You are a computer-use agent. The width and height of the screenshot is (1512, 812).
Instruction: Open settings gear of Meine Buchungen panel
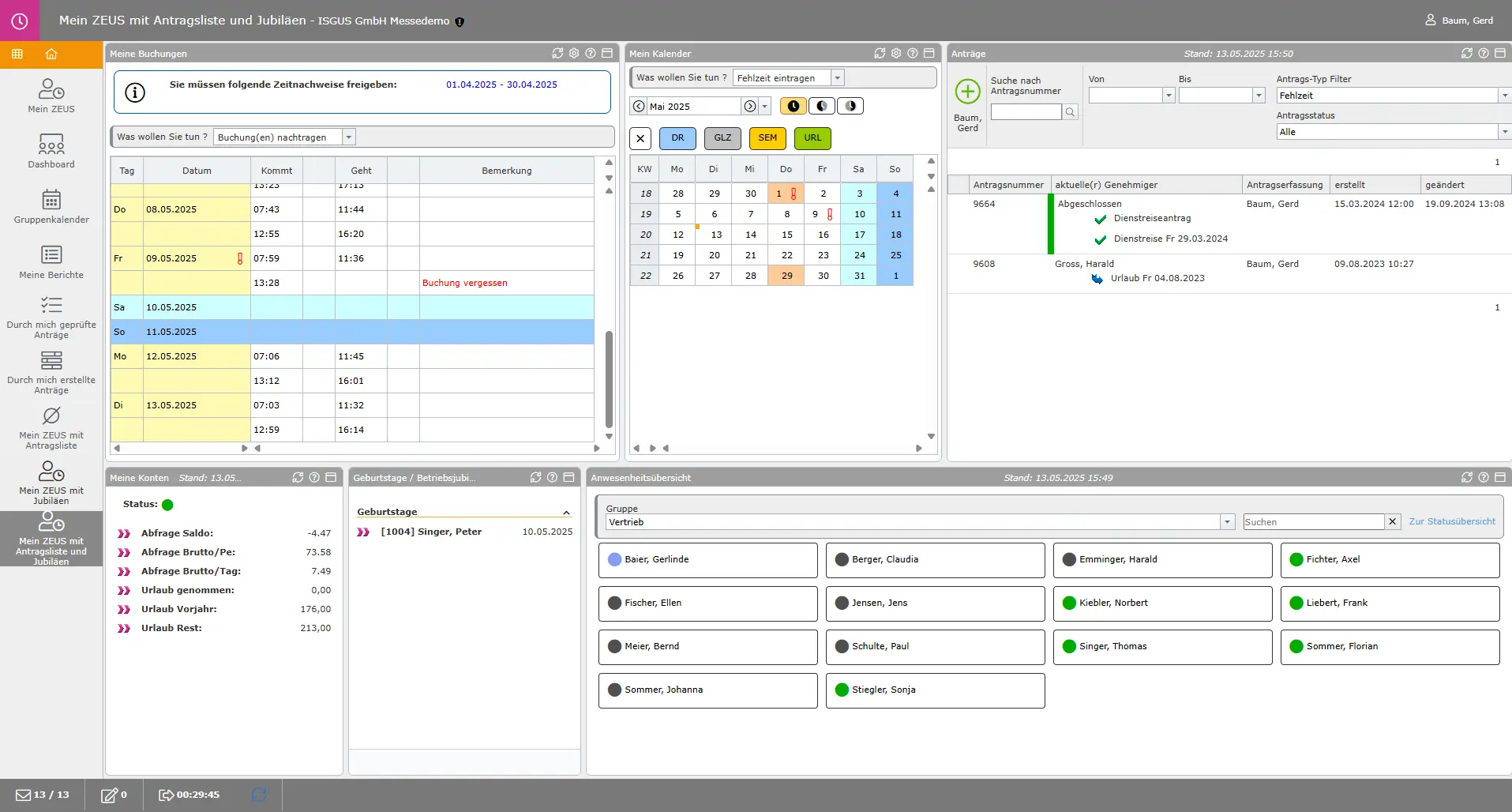pyautogui.click(x=574, y=54)
